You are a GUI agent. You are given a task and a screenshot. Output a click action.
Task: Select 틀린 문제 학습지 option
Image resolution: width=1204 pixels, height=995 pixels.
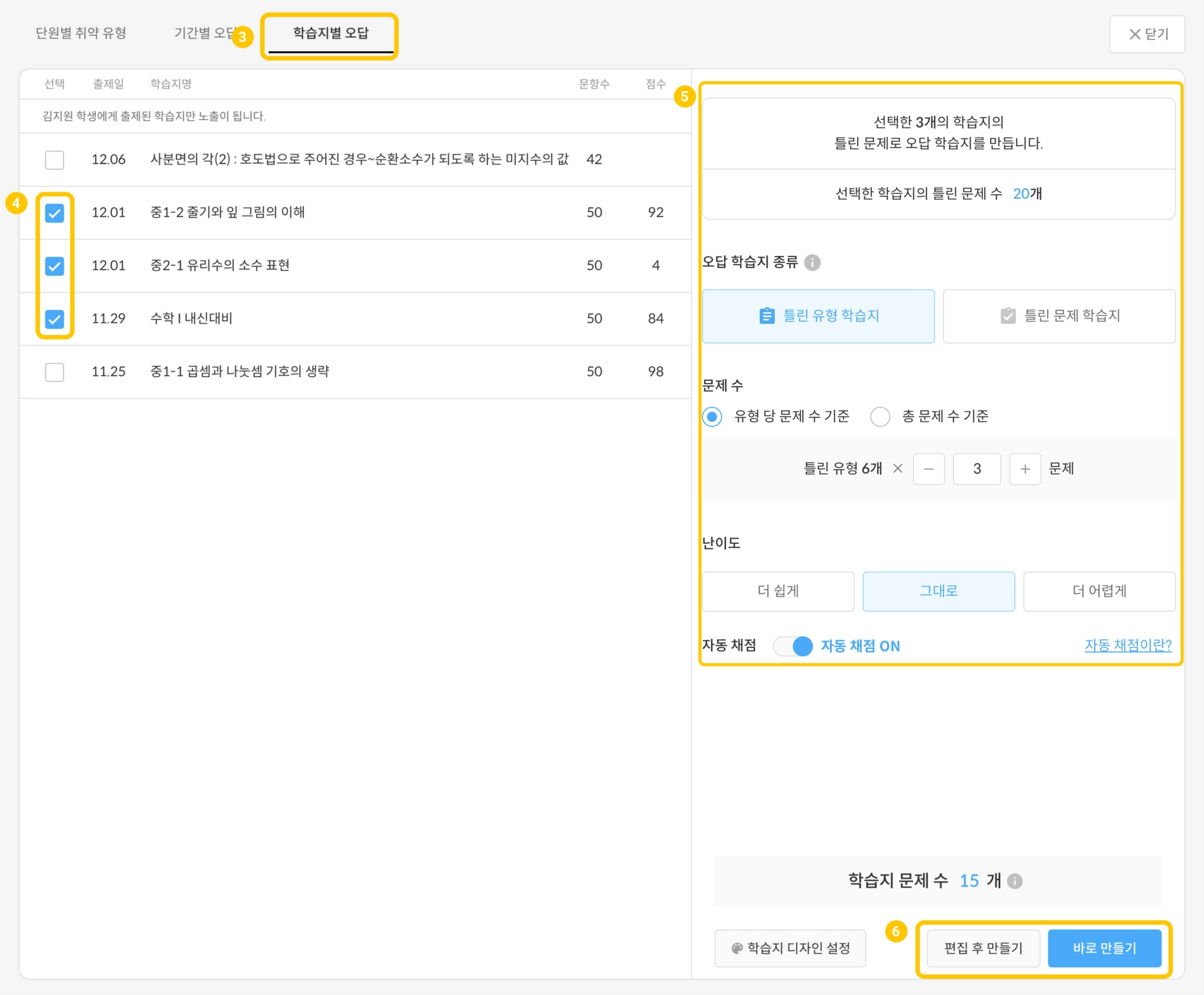click(x=1059, y=316)
